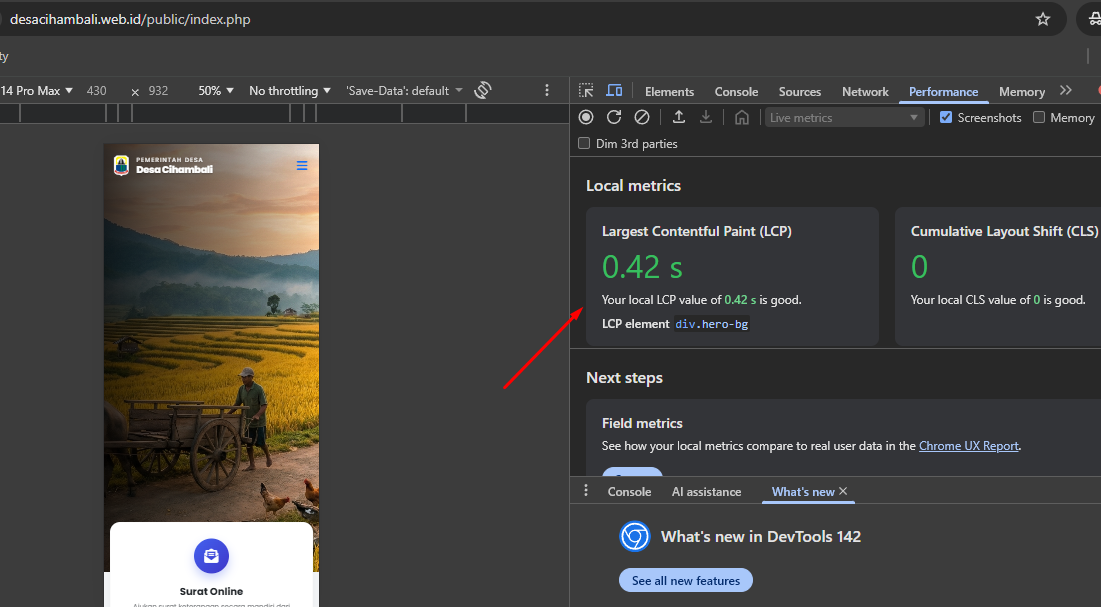
Task: Open the hamburger menu on the webpage
Action: (302, 166)
